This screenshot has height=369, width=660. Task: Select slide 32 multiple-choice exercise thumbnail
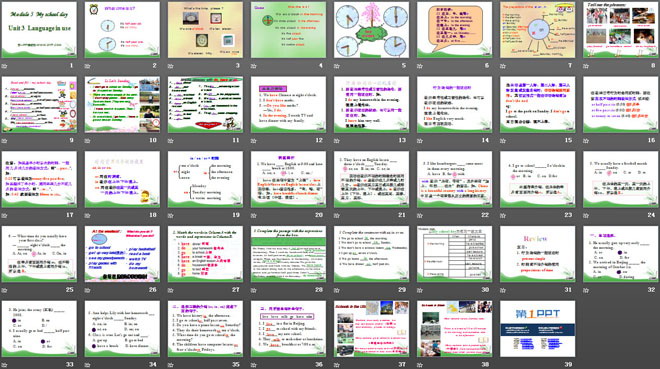[621, 254]
